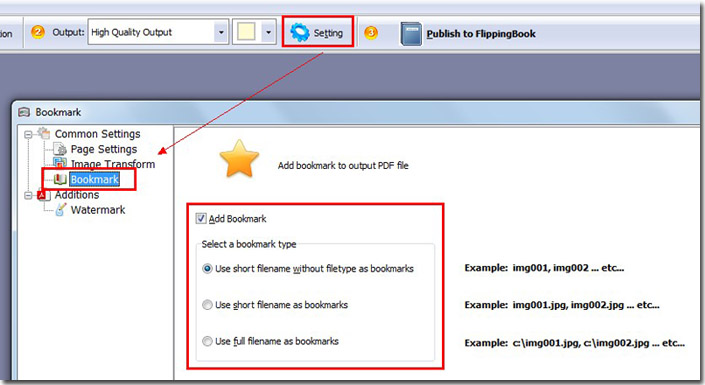The width and height of the screenshot is (705, 385).
Task: Collapse the Additions tree node
Action: tap(28, 195)
